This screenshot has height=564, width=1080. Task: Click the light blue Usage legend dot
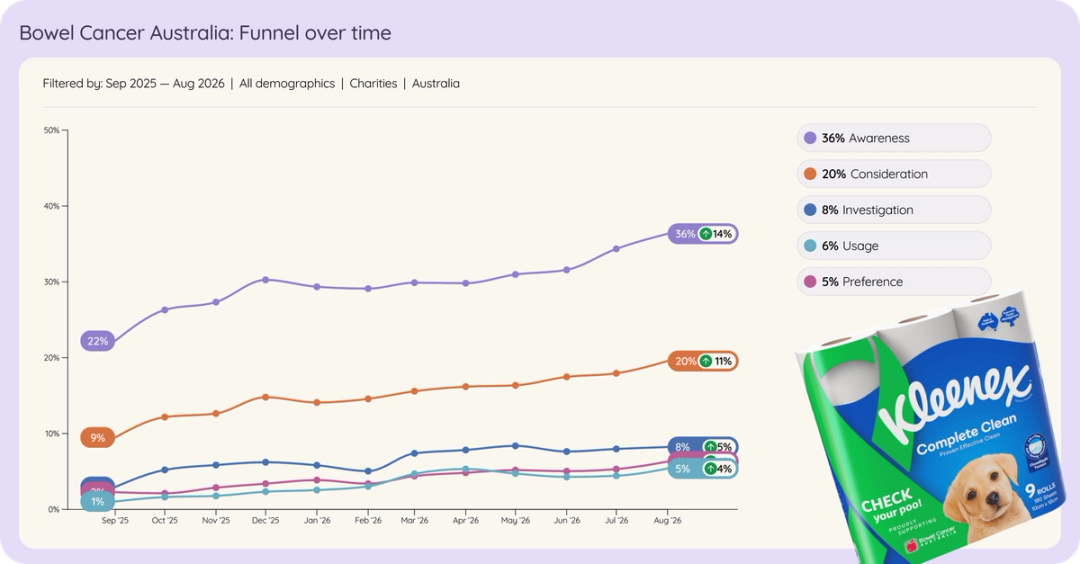tap(810, 245)
